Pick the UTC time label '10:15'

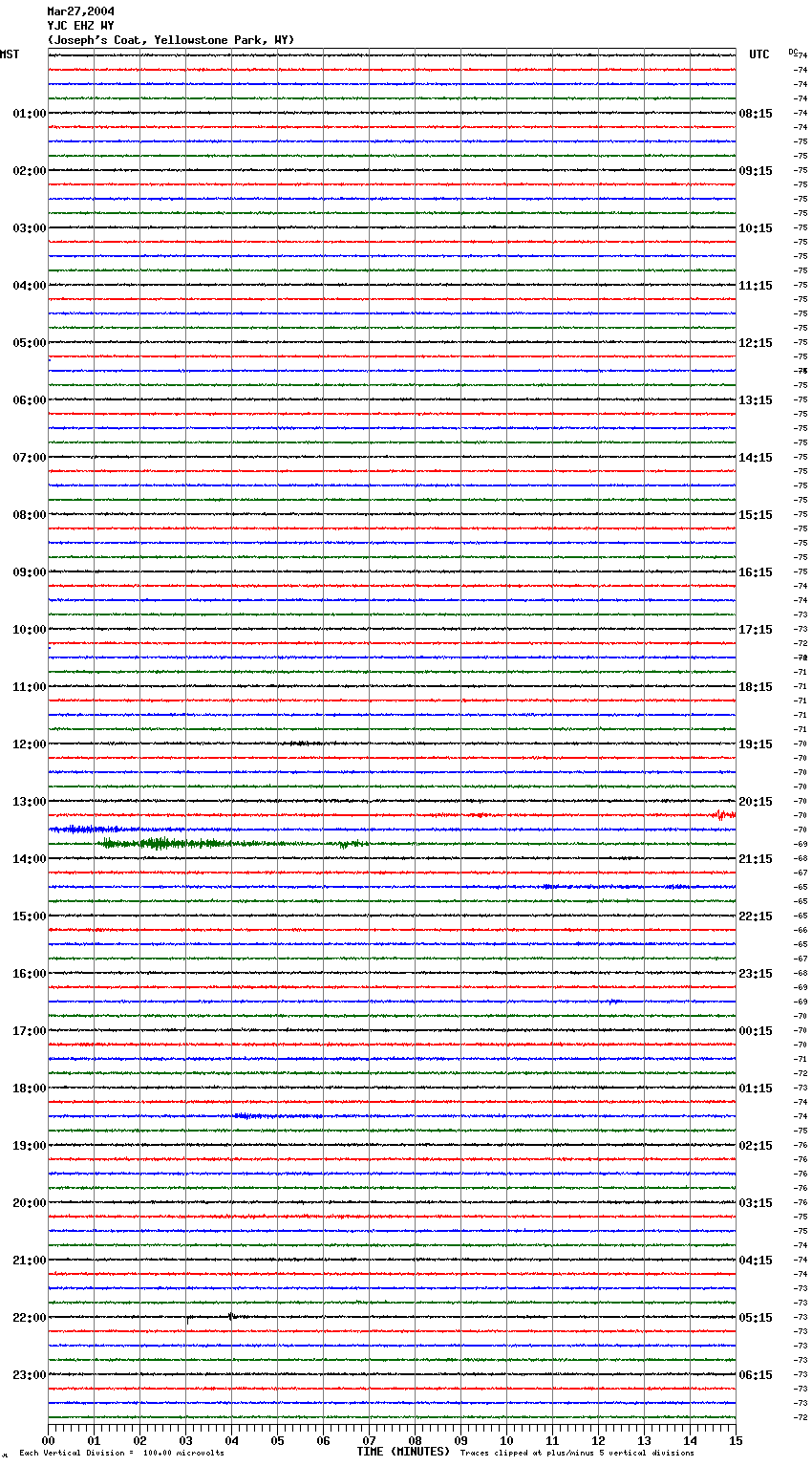tap(756, 228)
